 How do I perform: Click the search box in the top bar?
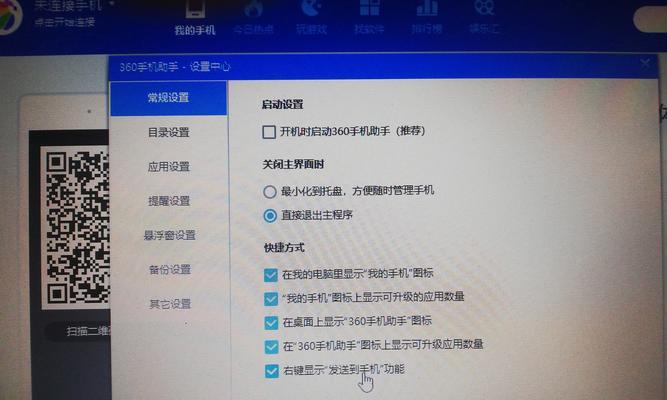pyautogui.click(x=650, y=19)
